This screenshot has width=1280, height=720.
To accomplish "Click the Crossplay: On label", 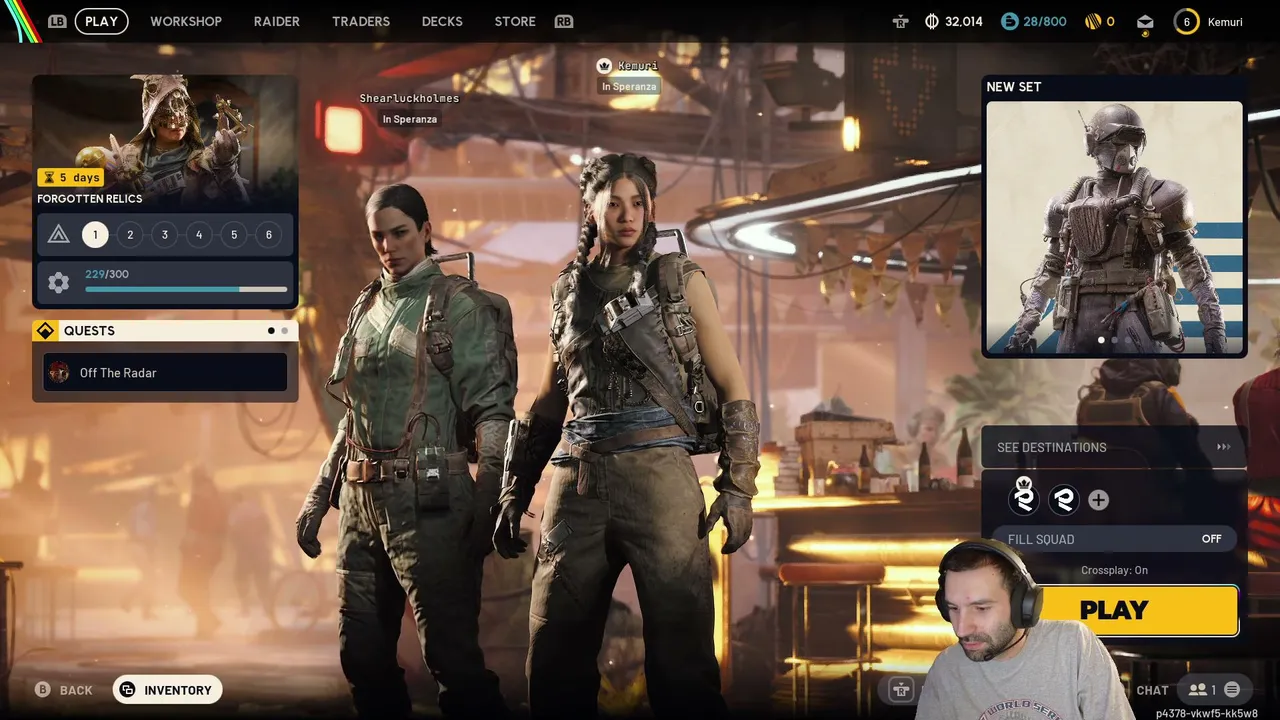I will tap(1114, 570).
